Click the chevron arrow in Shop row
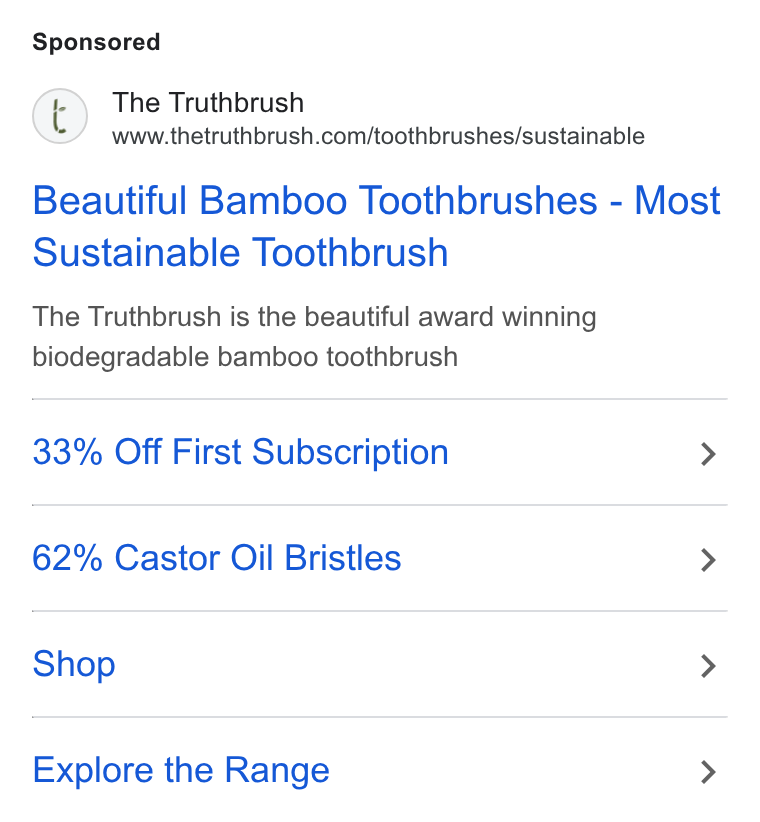The image size is (760, 822). click(708, 666)
